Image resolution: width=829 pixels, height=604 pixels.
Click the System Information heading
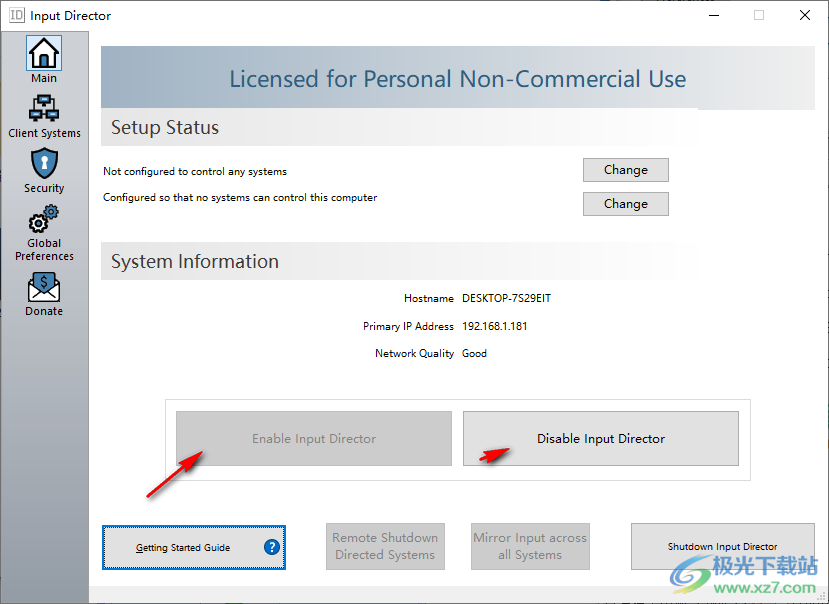195,261
